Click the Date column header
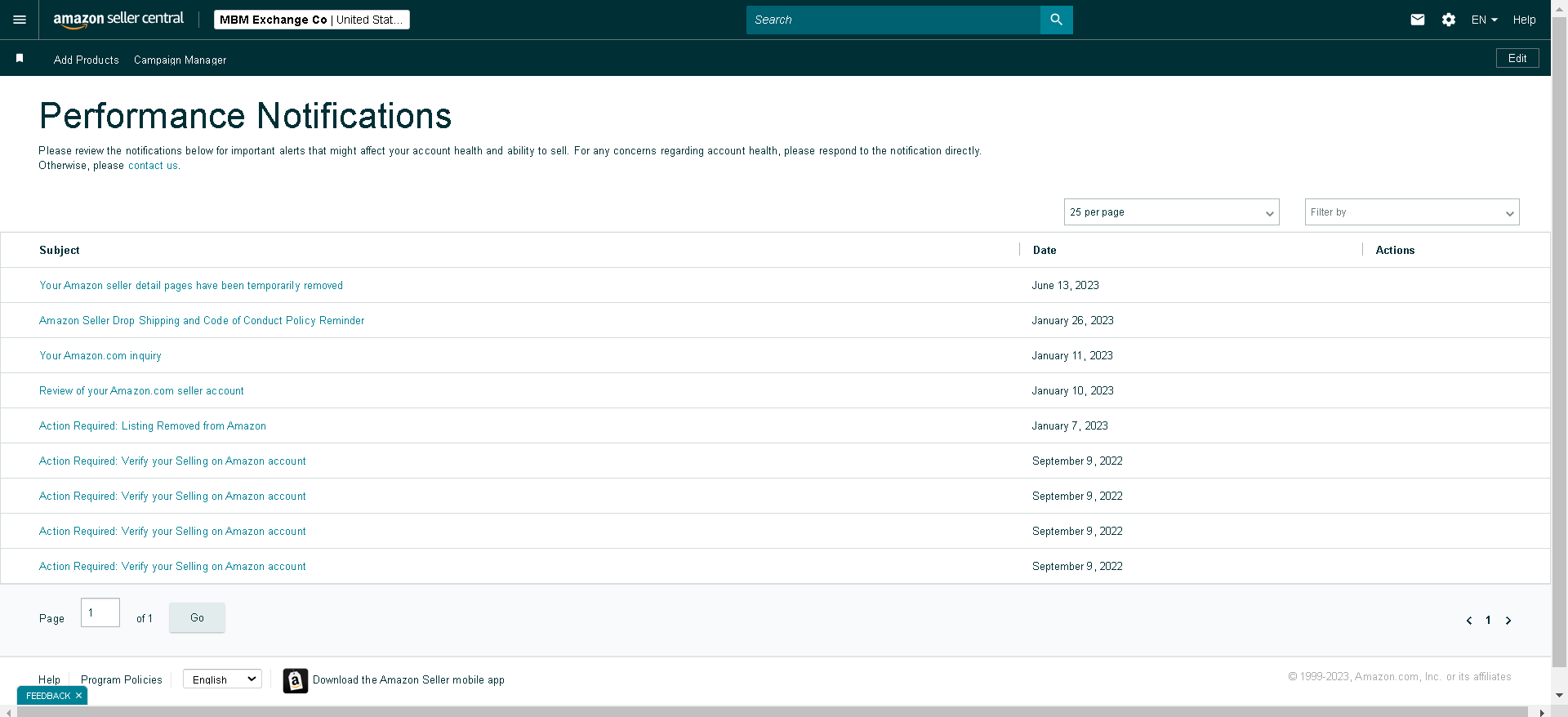The image size is (1568, 717). (x=1045, y=251)
